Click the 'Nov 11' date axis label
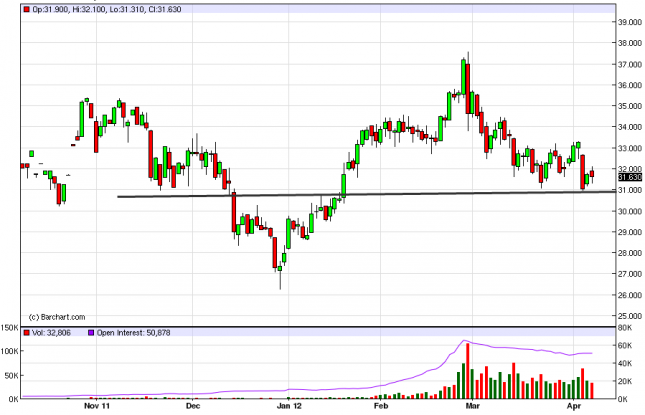Screen dimensions: 645x415 coord(97,406)
